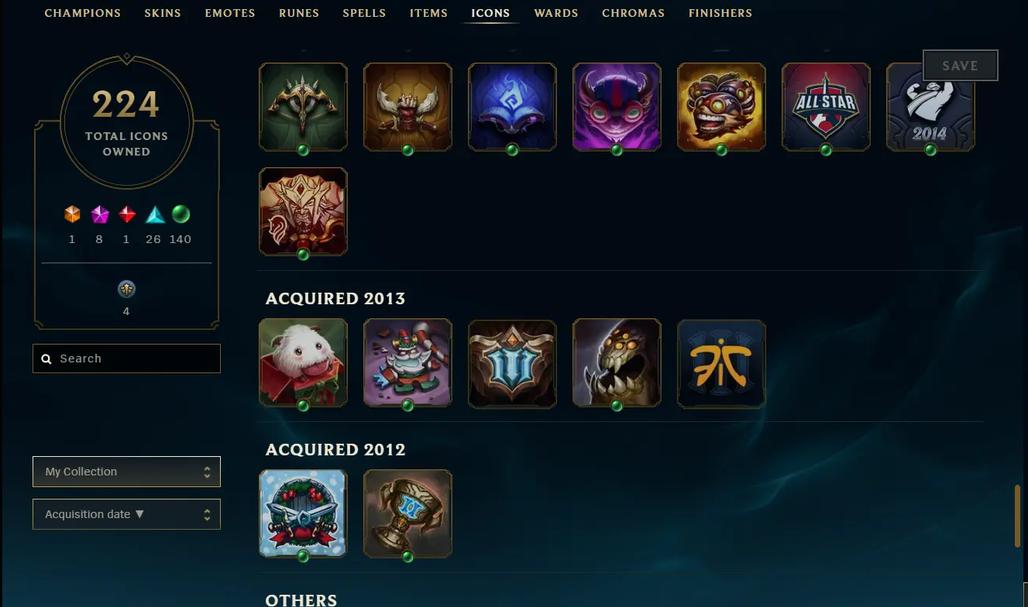Click the Save button
This screenshot has height=607, width=1028.
click(960, 66)
